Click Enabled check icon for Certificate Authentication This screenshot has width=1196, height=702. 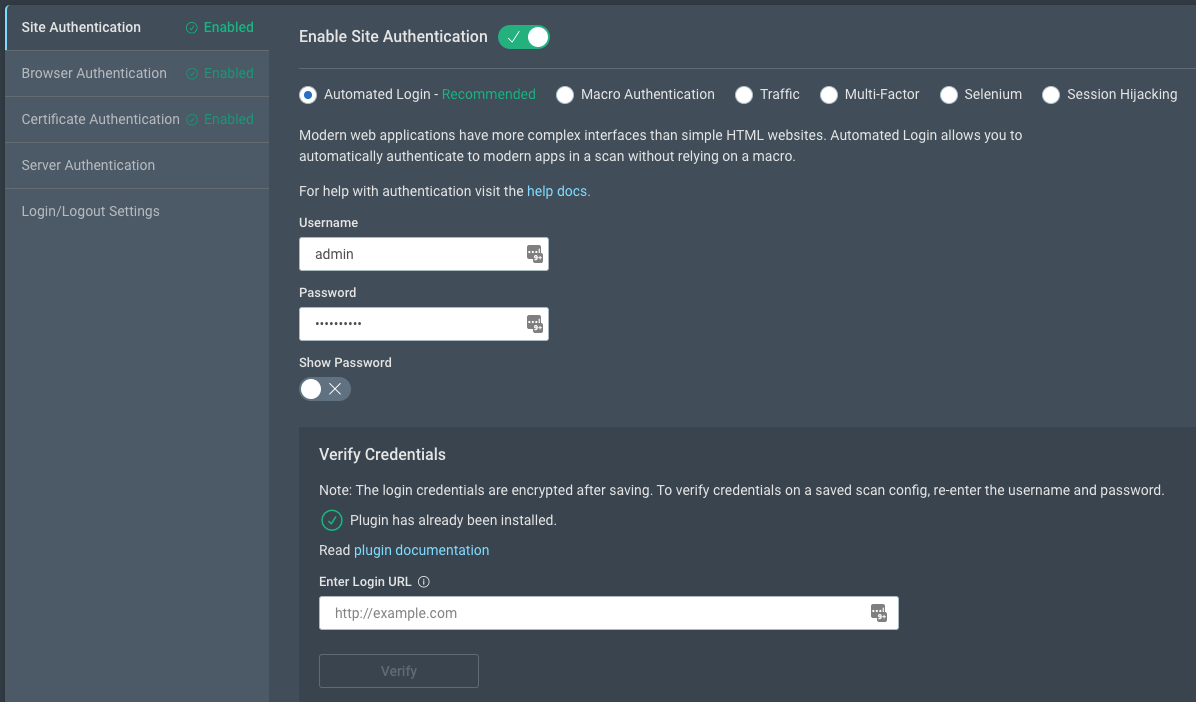[x=192, y=120]
